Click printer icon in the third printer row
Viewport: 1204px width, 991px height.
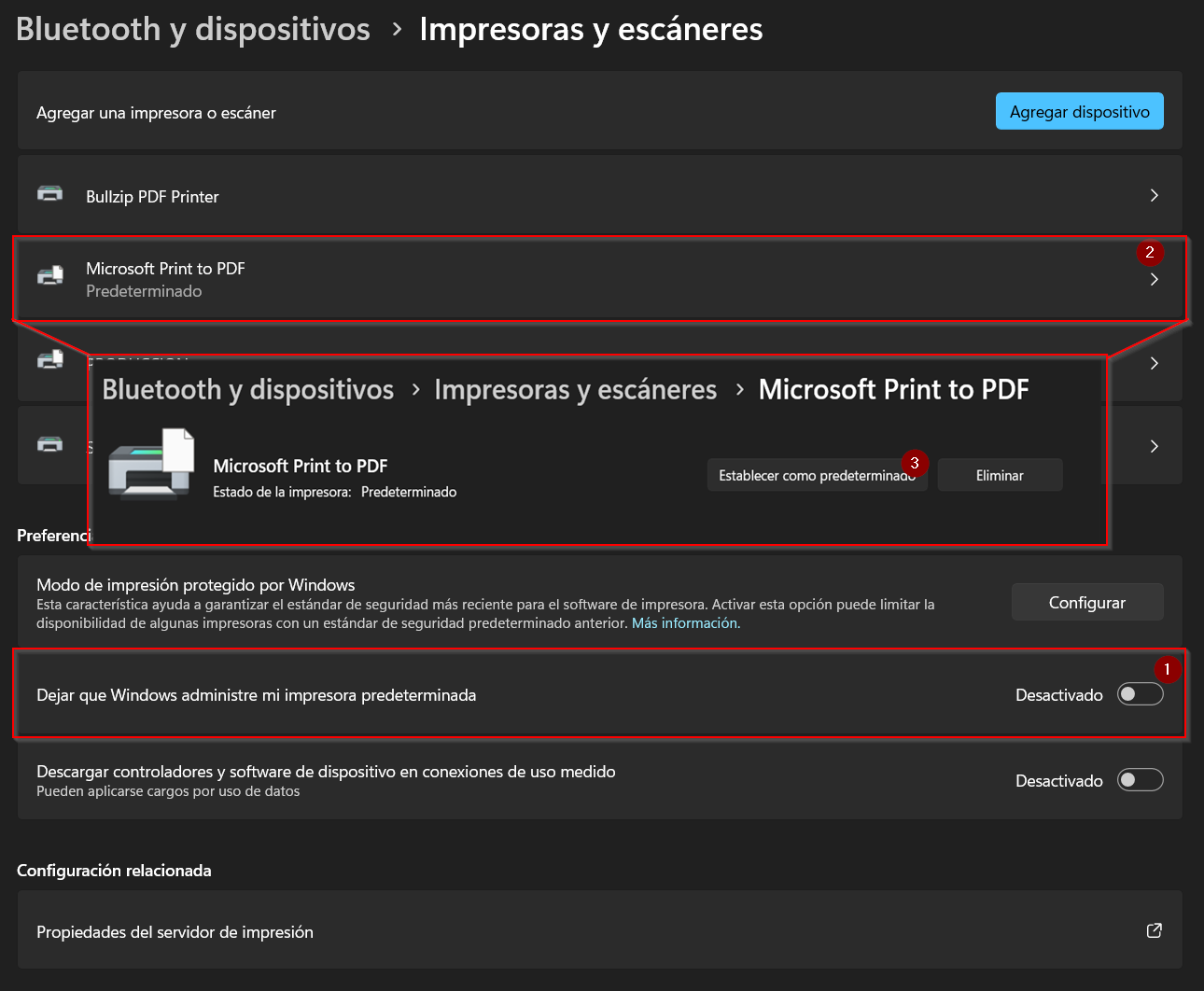click(x=50, y=359)
